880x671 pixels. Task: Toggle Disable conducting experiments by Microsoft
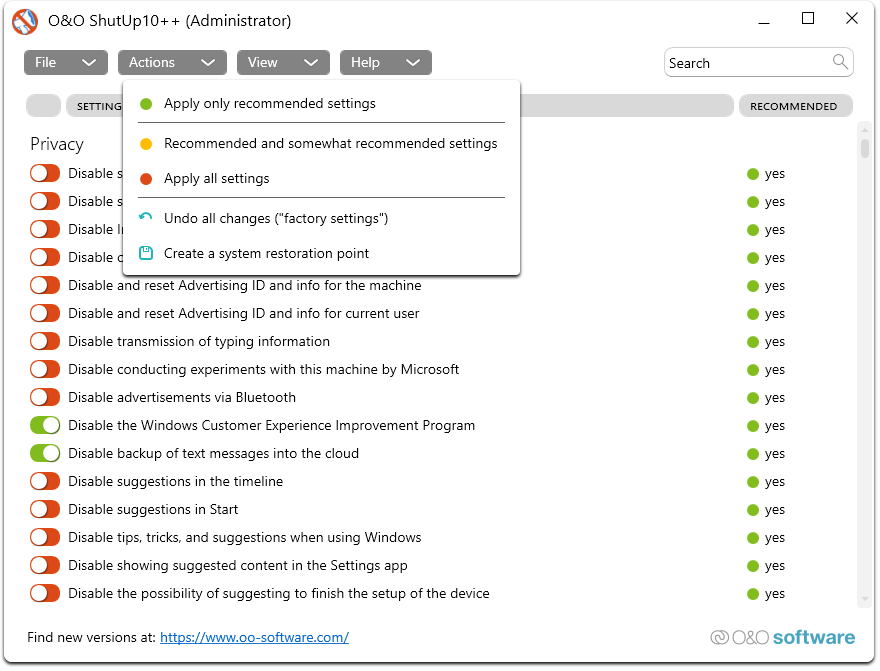(x=45, y=370)
